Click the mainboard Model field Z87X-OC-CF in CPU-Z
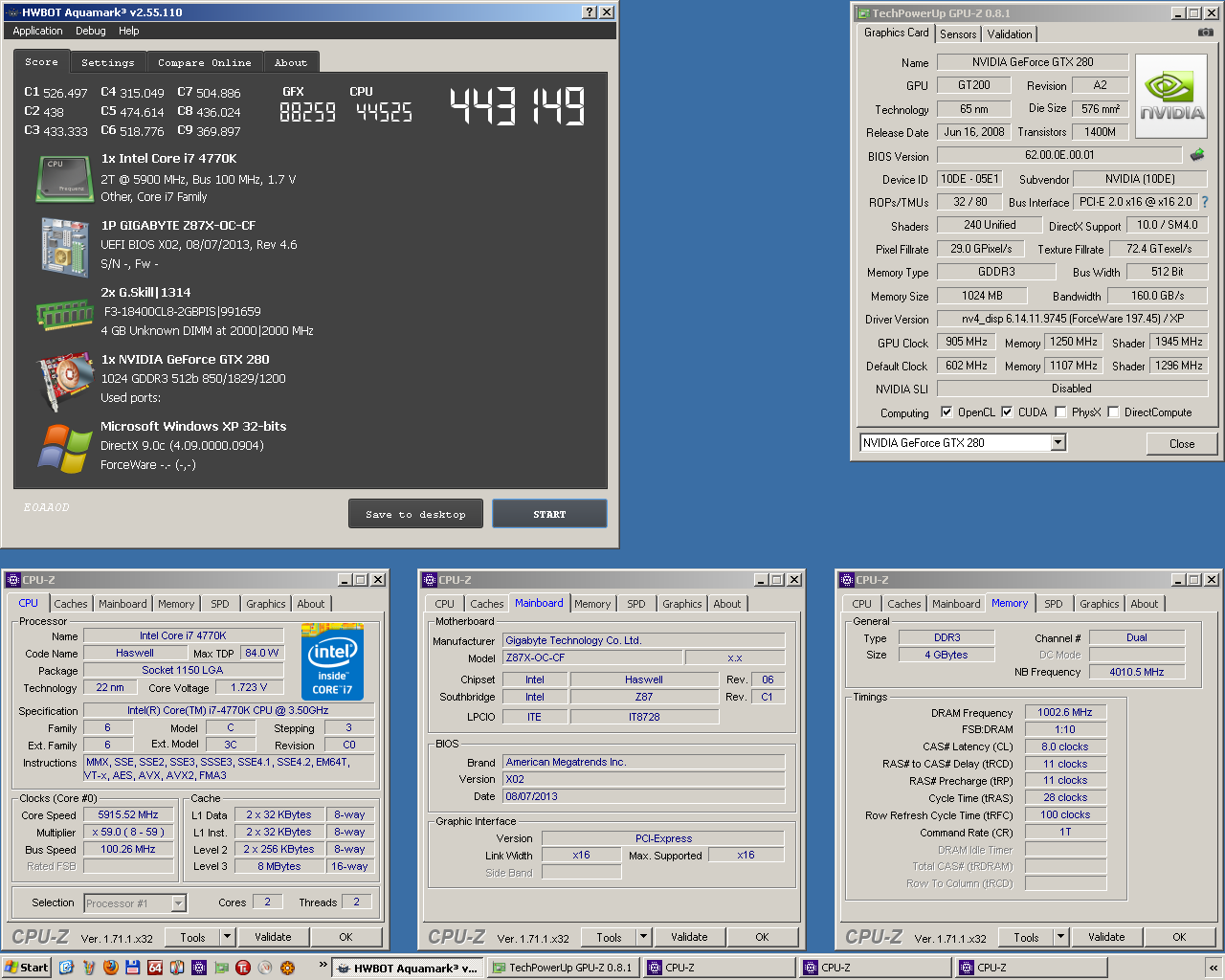This screenshot has height=980, width=1225. (593, 657)
